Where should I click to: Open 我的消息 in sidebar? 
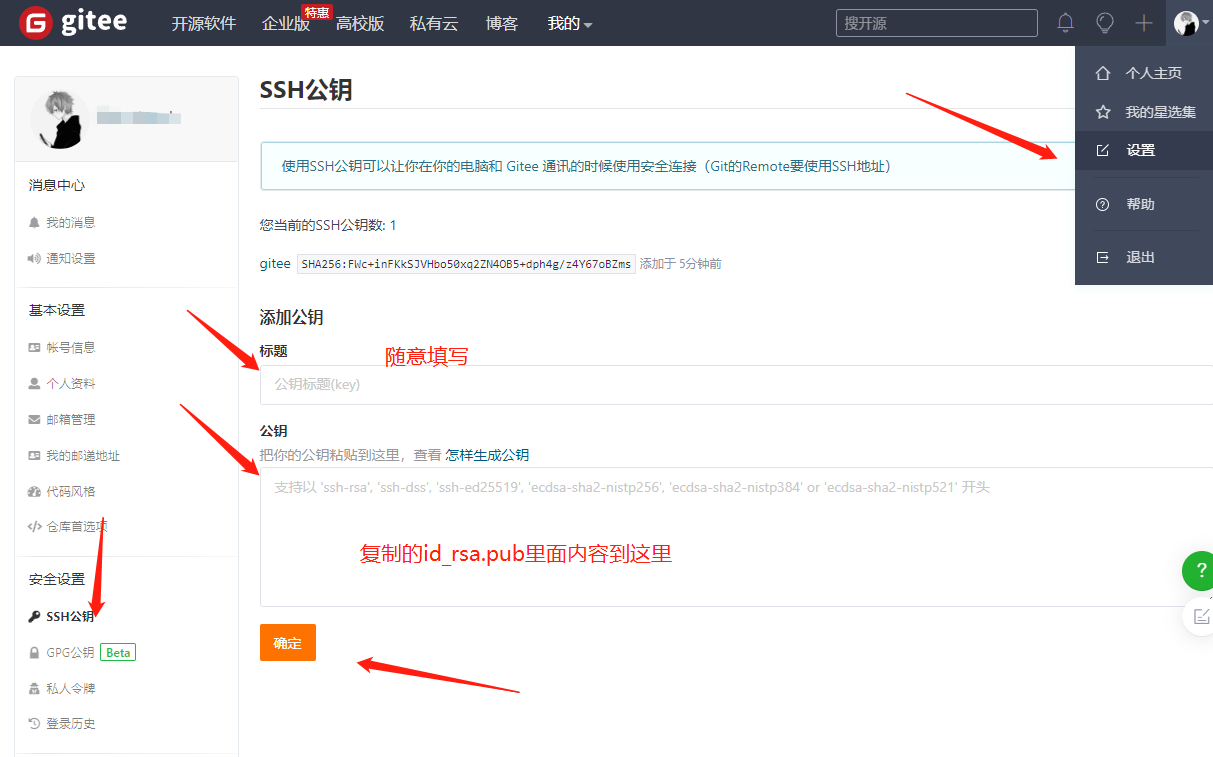click(71, 222)
